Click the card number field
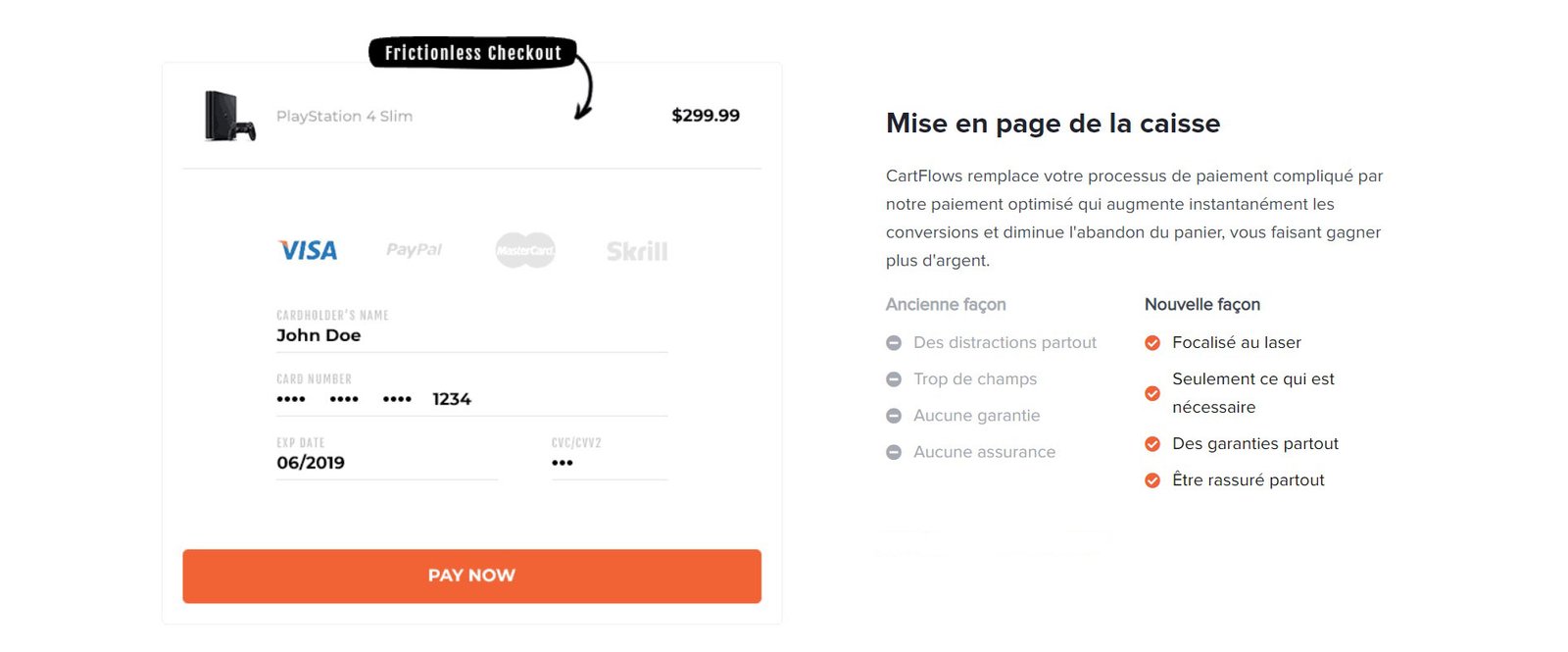Viewport: 1568px width, 652px height. (470, 399)
